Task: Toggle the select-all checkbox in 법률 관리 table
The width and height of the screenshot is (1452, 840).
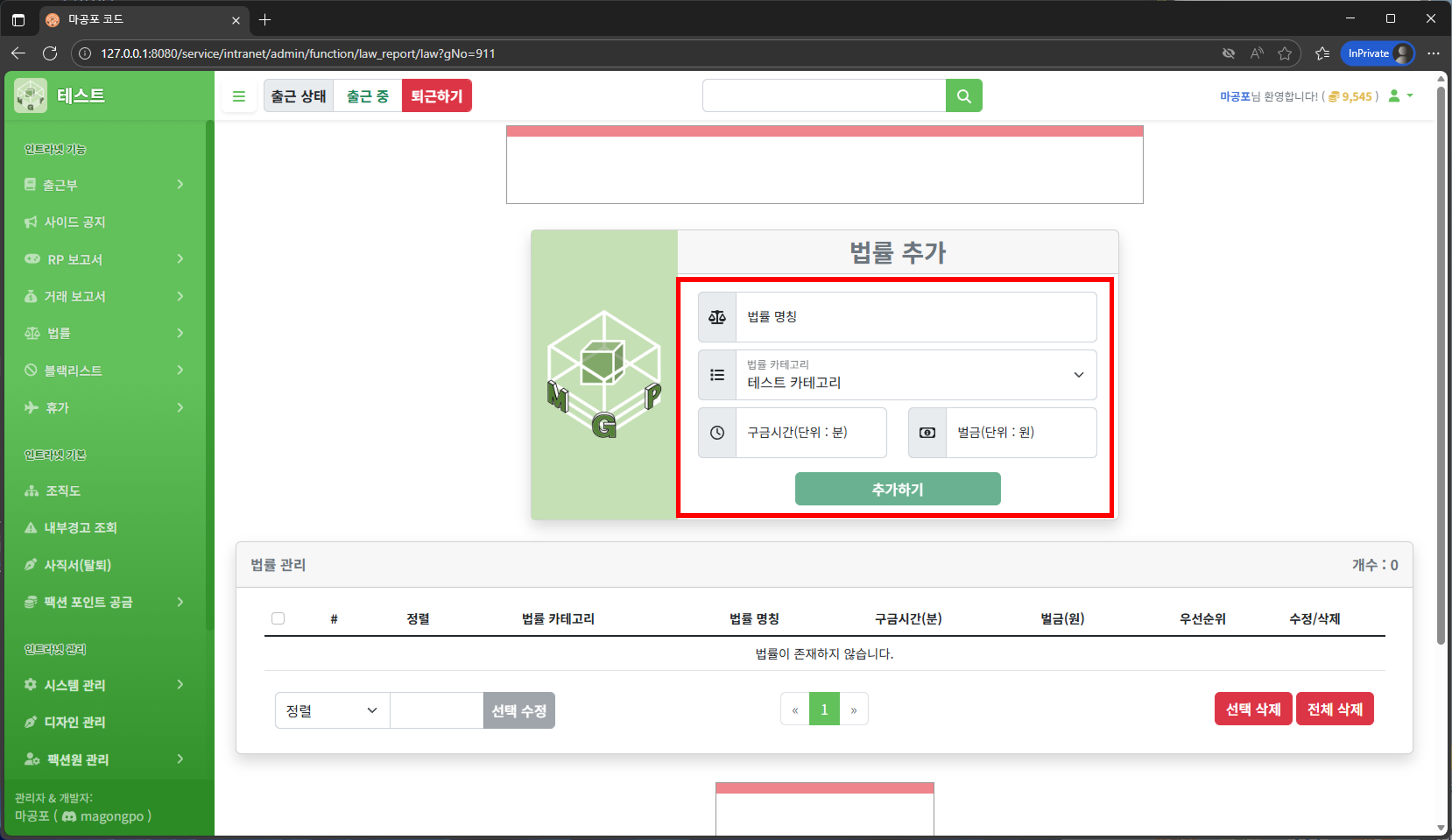Action: click(x=278, y=618)
